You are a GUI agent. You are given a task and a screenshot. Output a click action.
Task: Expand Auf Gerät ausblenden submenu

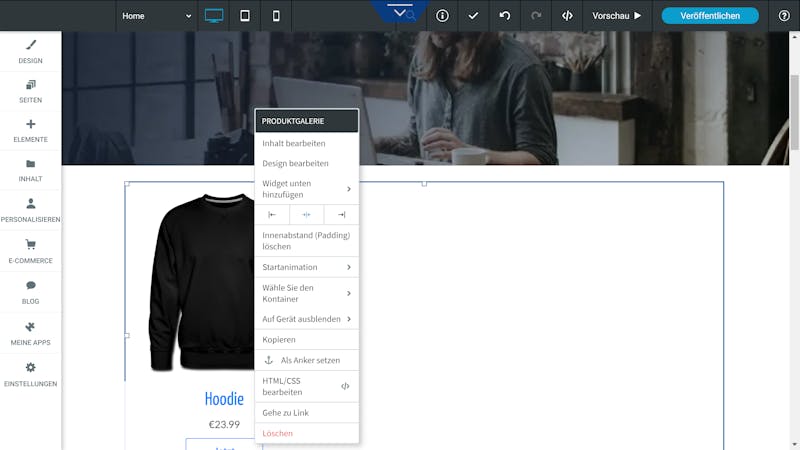pos(307,319)
